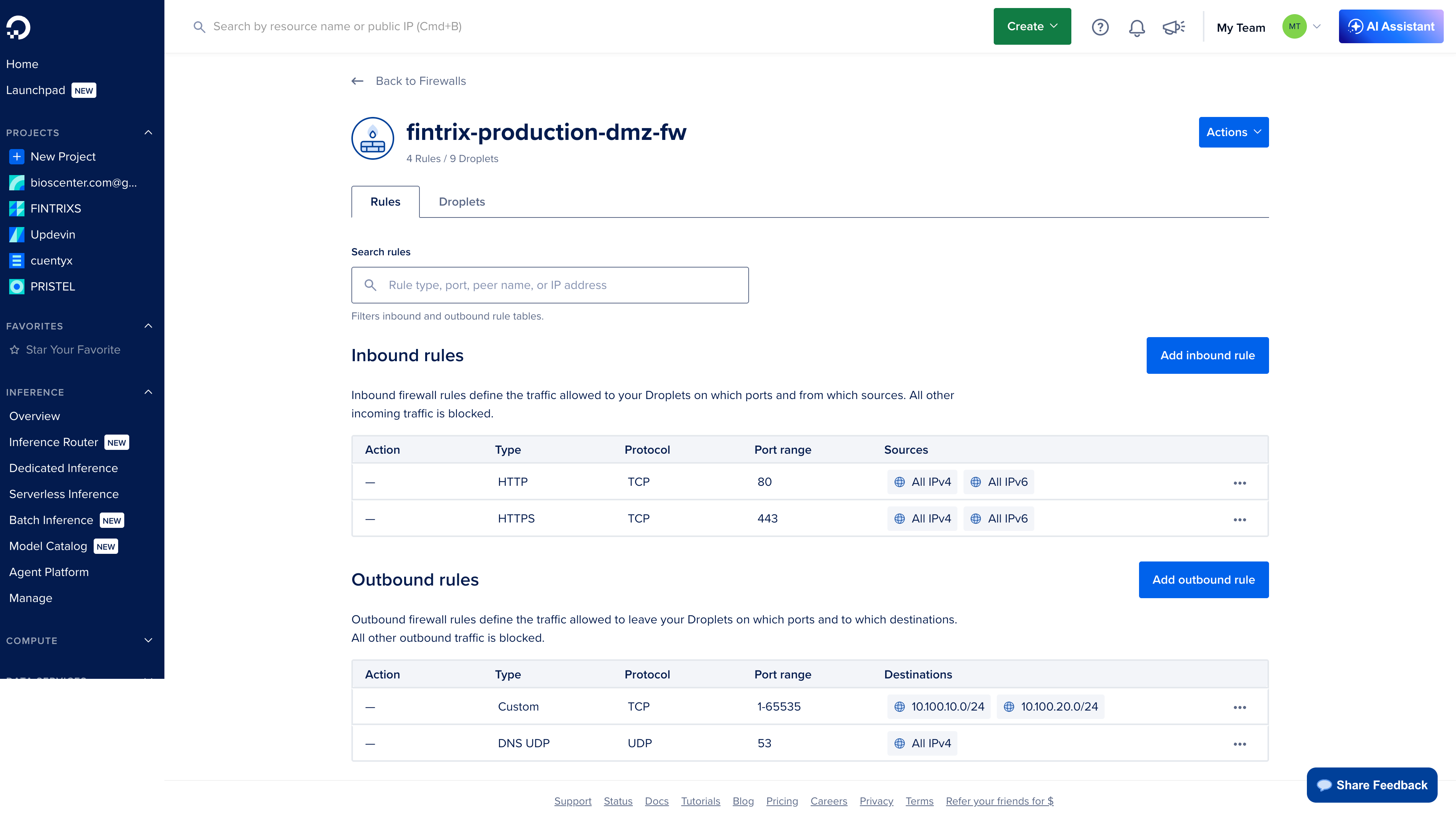Viewport: 1456px width, 821px height.
Task: Open Batch Inference in the sidebar
Action: pos(51,520)
